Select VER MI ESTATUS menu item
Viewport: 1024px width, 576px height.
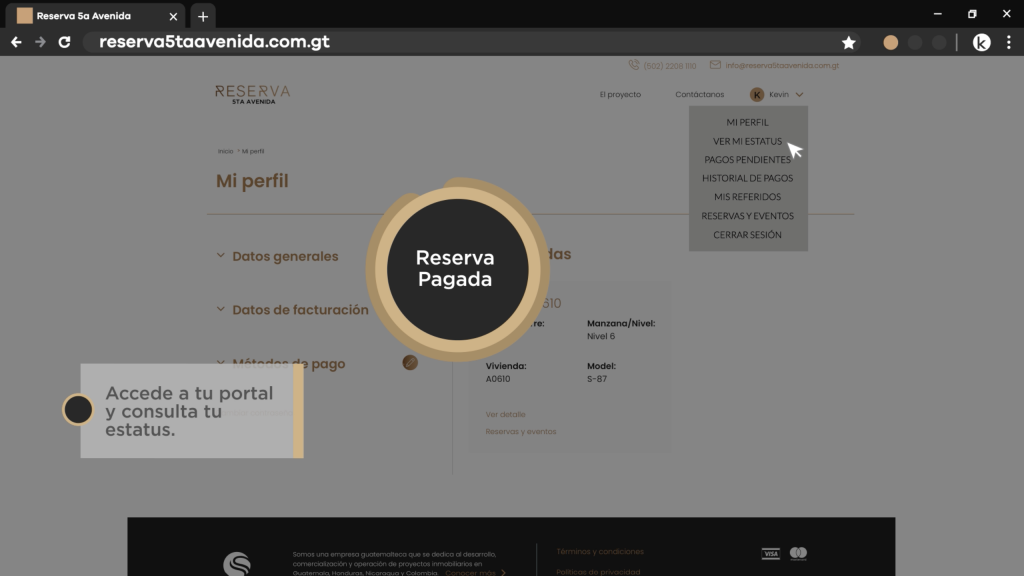(x=747, y=141)
